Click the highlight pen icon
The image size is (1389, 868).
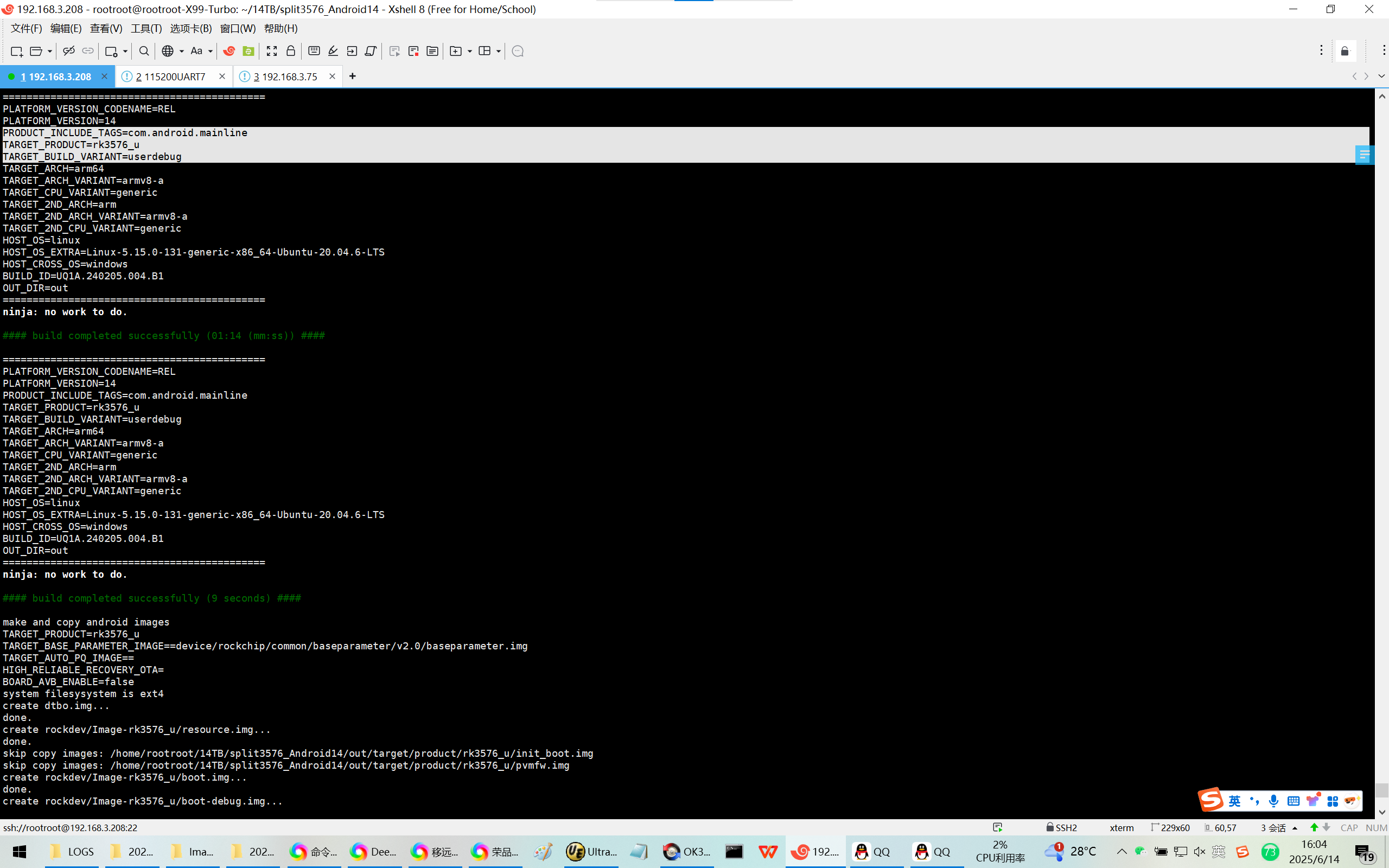333,51
